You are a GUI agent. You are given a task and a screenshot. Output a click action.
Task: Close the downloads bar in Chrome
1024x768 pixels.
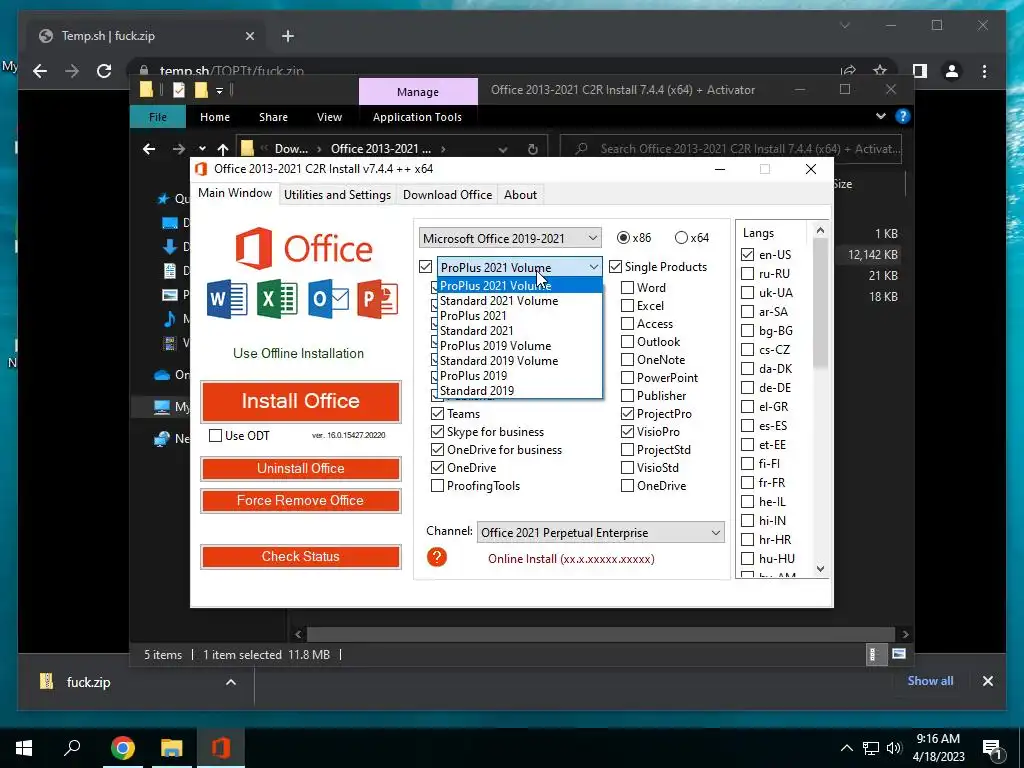(987, 681)
